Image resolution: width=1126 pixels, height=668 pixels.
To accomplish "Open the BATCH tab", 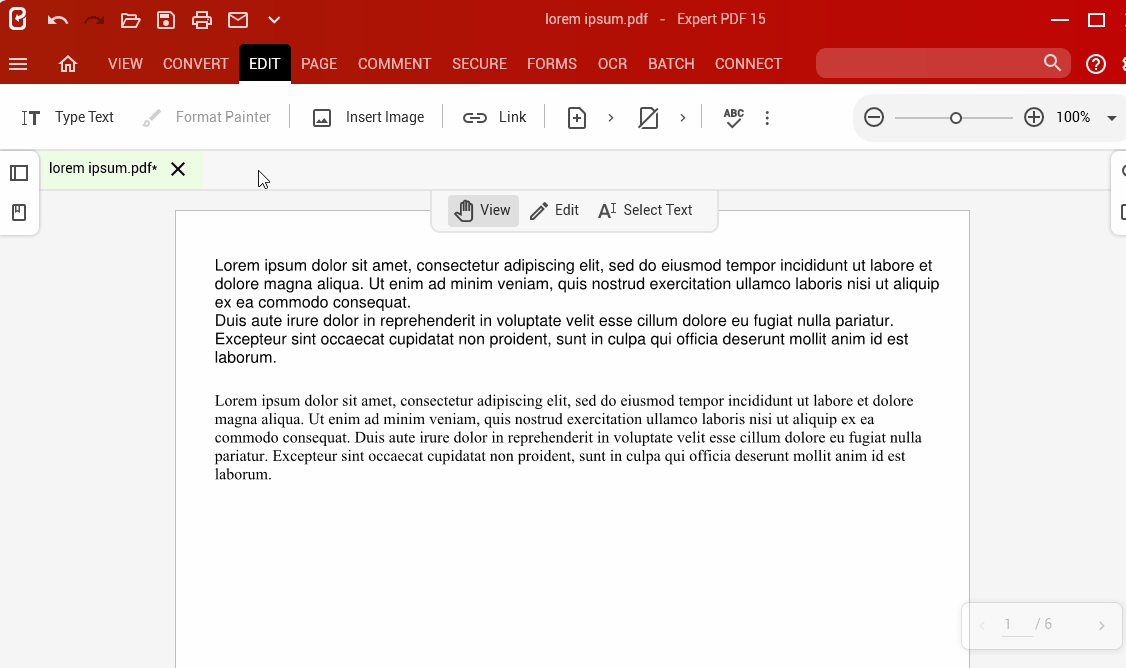I will click(x=671, y=64).
